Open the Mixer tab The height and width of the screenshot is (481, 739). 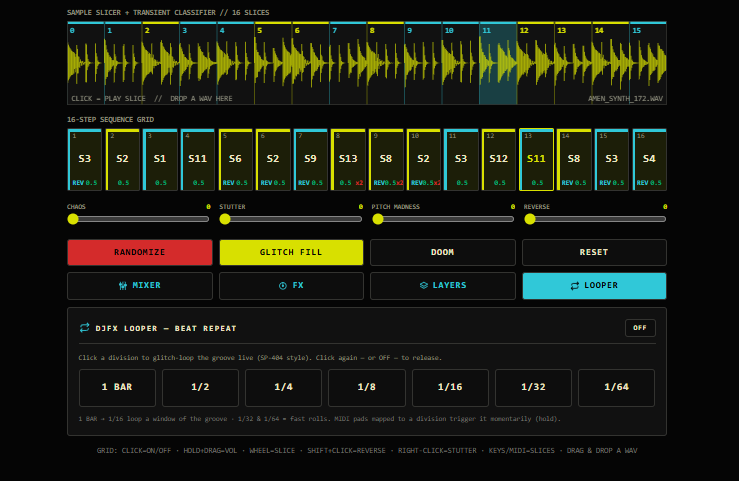point(140,285)
